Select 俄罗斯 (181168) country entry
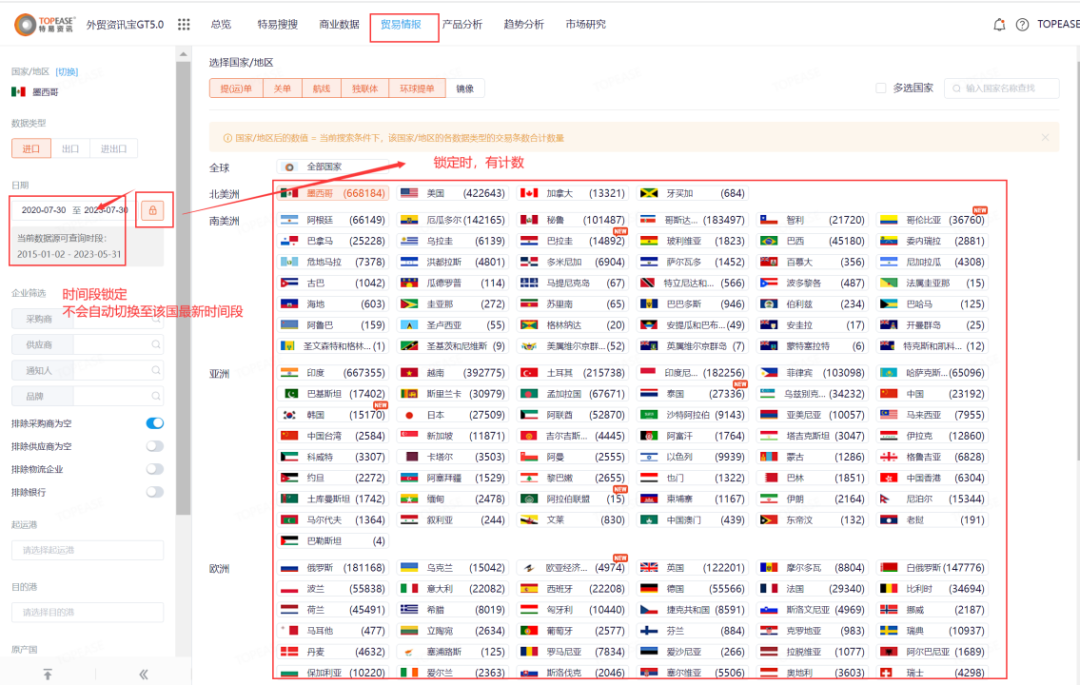 [x=333, y=568]
